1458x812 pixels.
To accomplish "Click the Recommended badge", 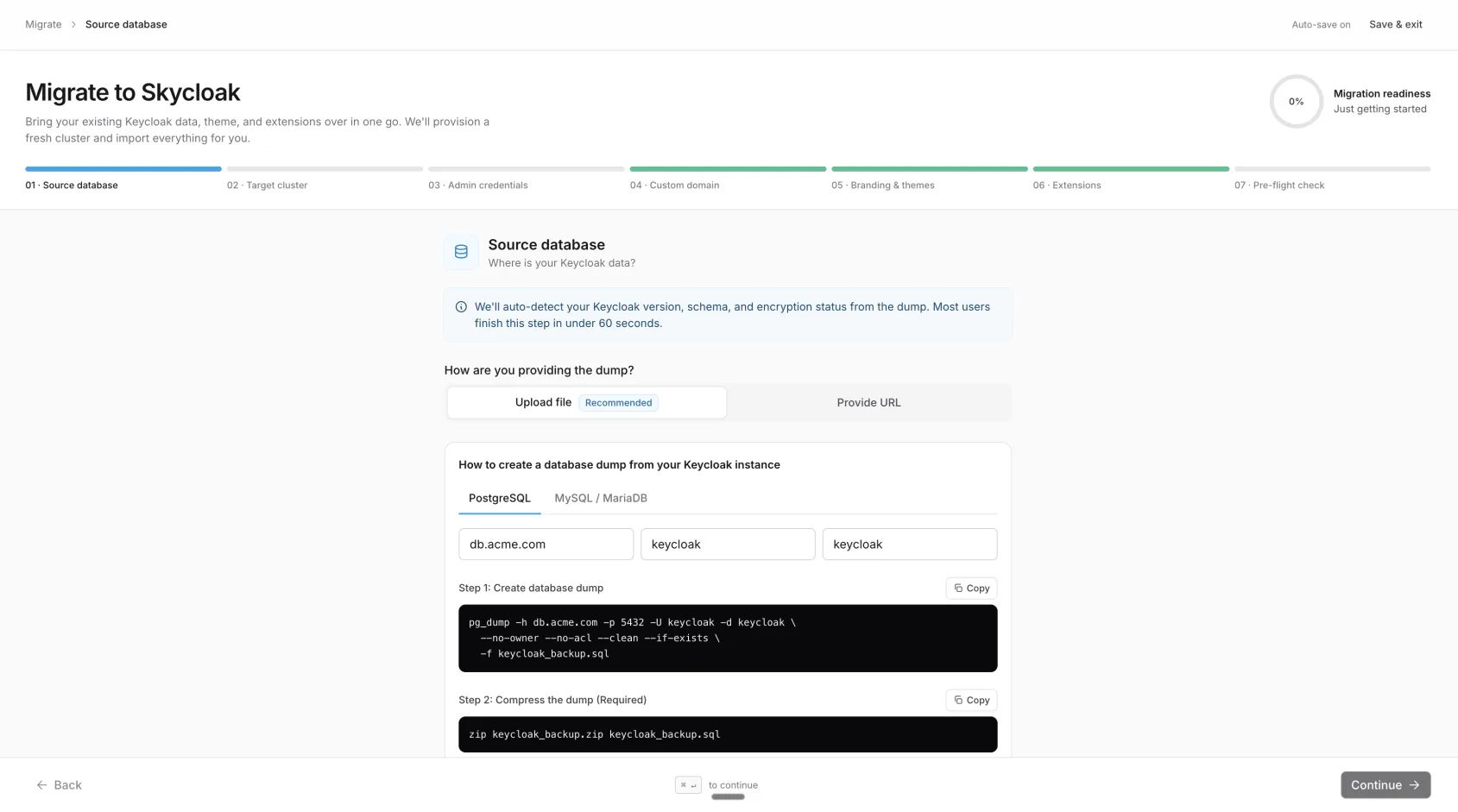I will pos(618,402).
